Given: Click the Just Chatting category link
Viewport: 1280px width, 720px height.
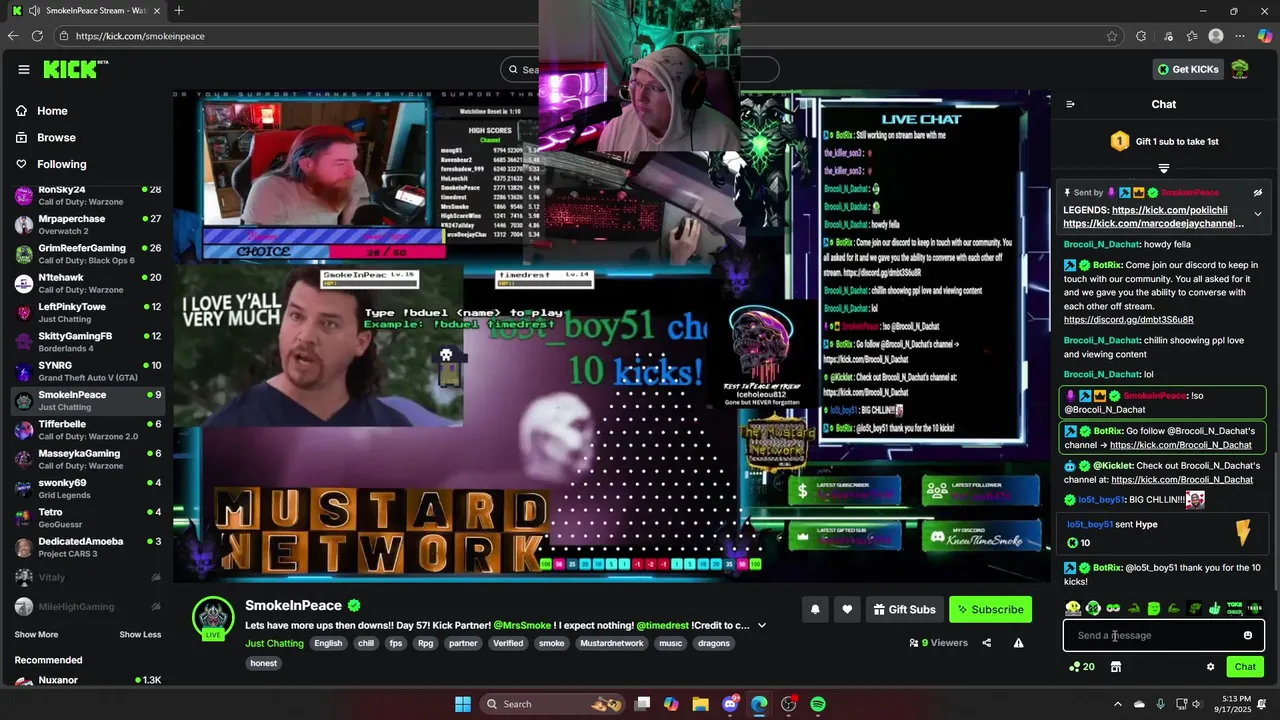Looking at the screenshot, I should [274, 643].
